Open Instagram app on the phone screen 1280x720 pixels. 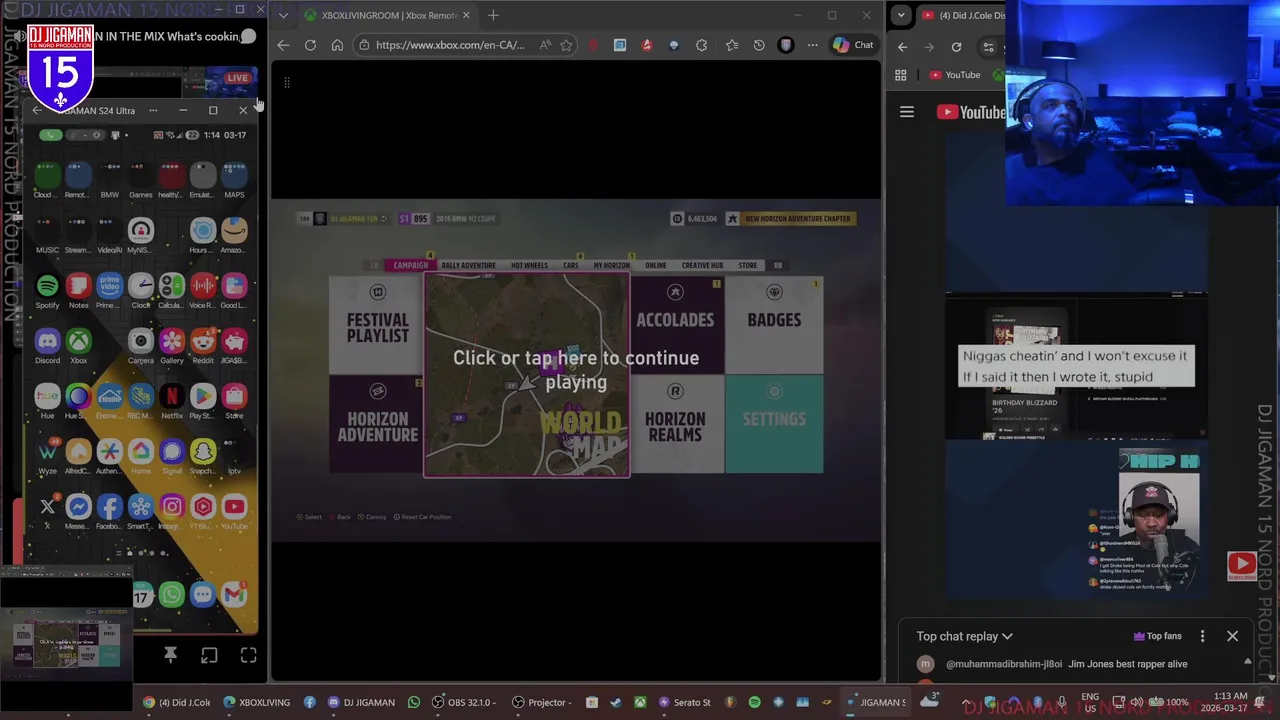coord(172,508)
